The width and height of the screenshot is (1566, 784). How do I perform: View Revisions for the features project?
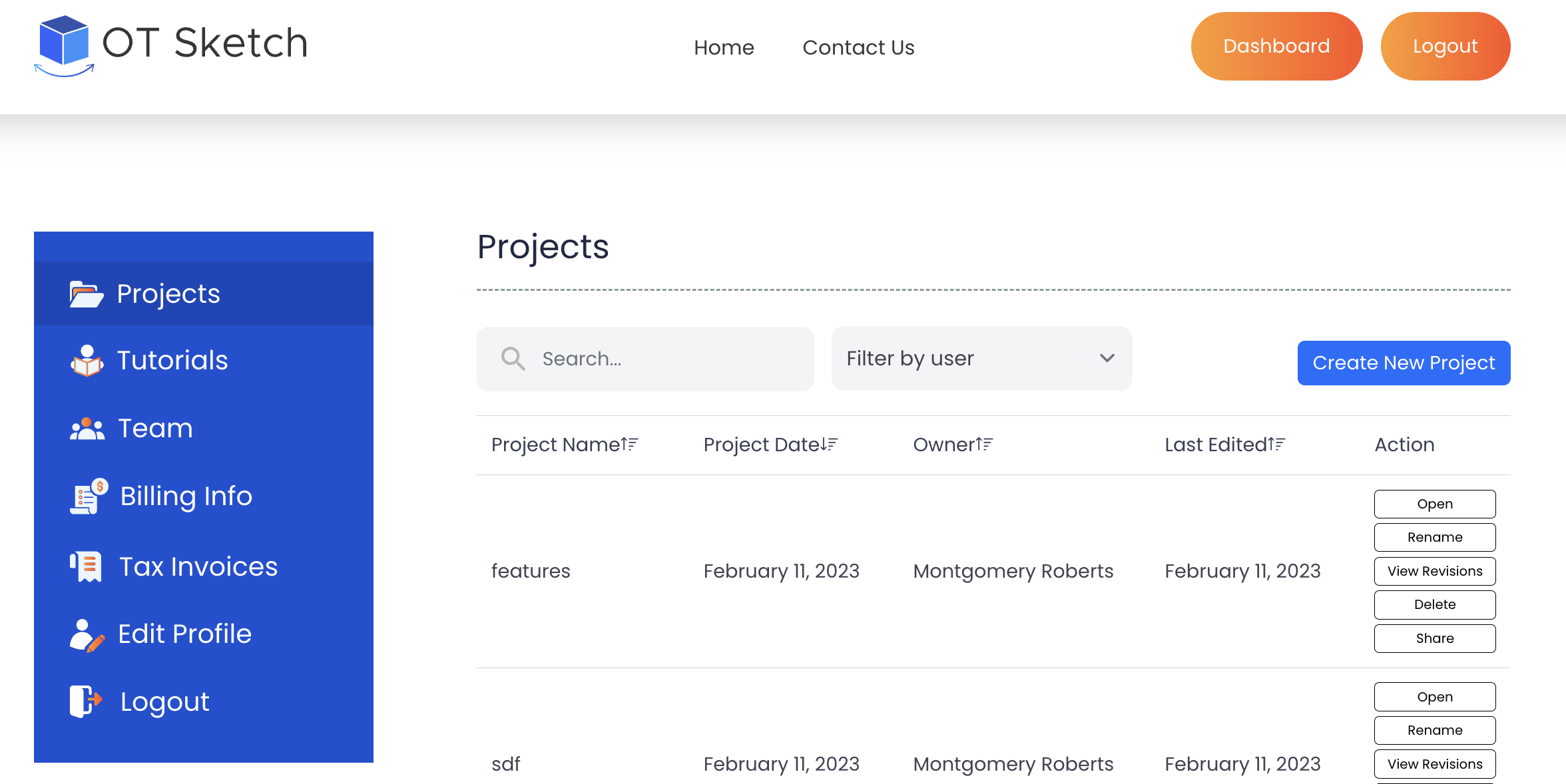click(x=1435, y=571)
